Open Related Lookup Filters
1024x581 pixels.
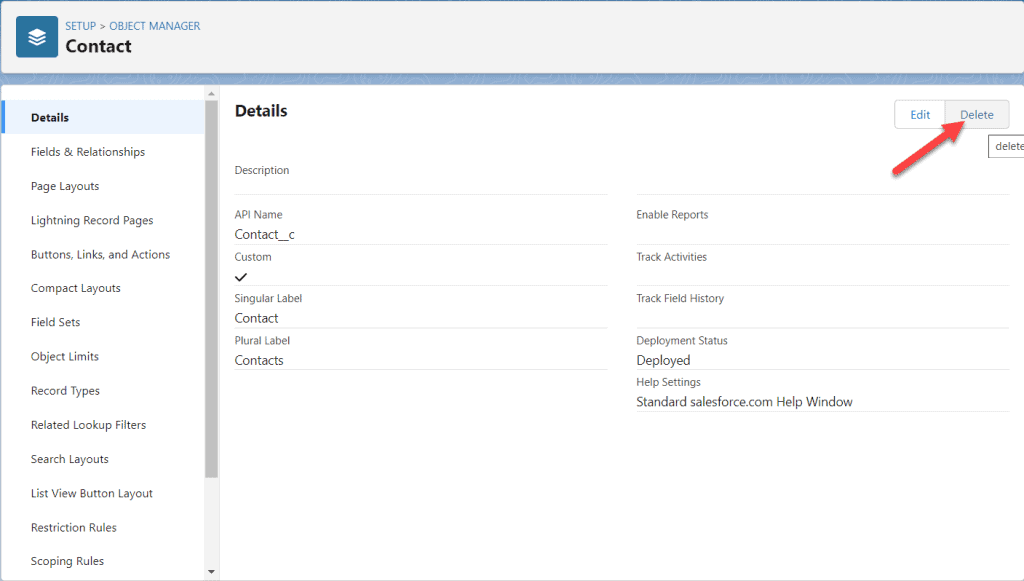pos(87,424)
